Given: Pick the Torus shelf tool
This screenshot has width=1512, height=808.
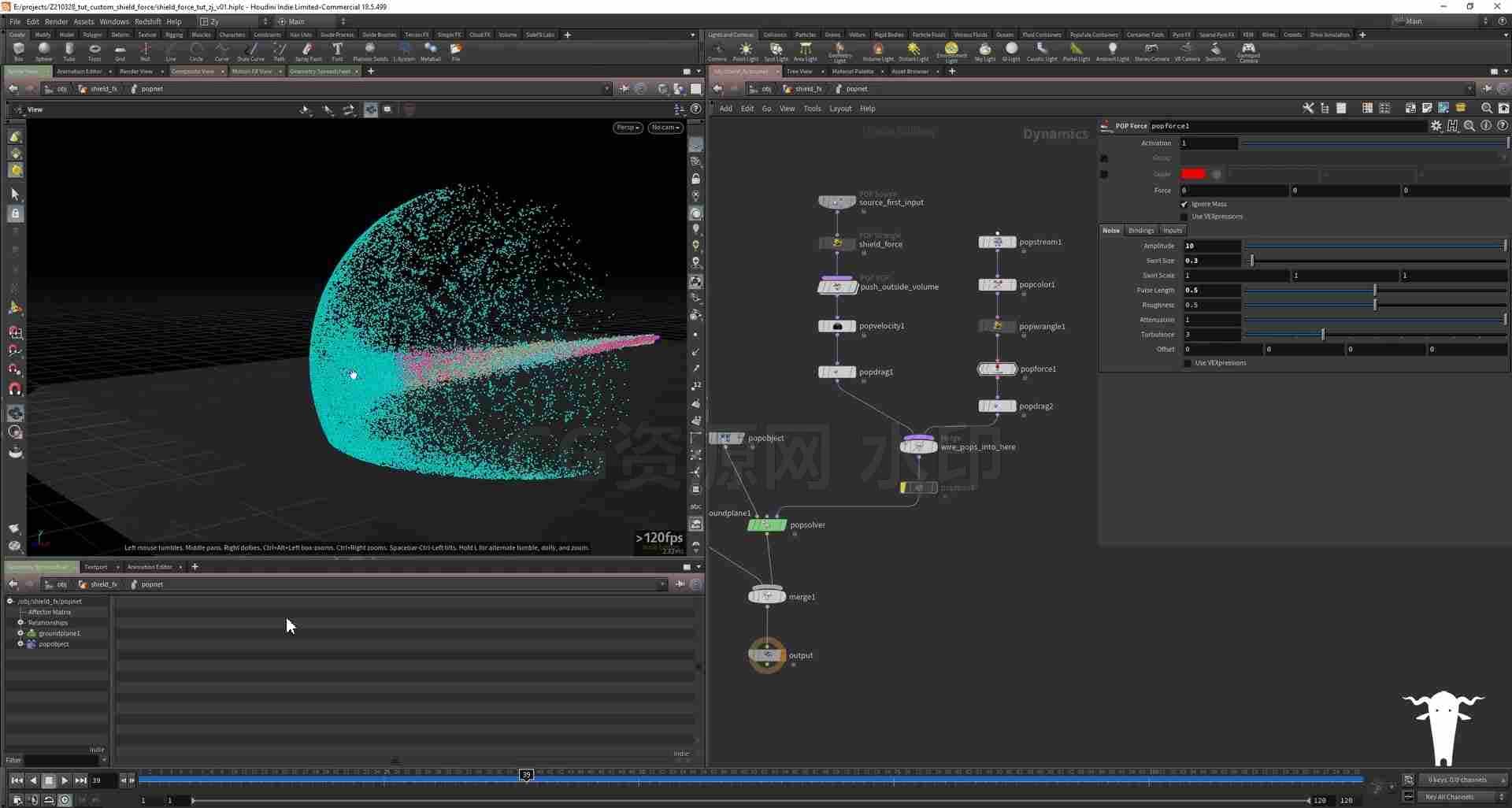Looking at the screenshot, I should point(94,52).
